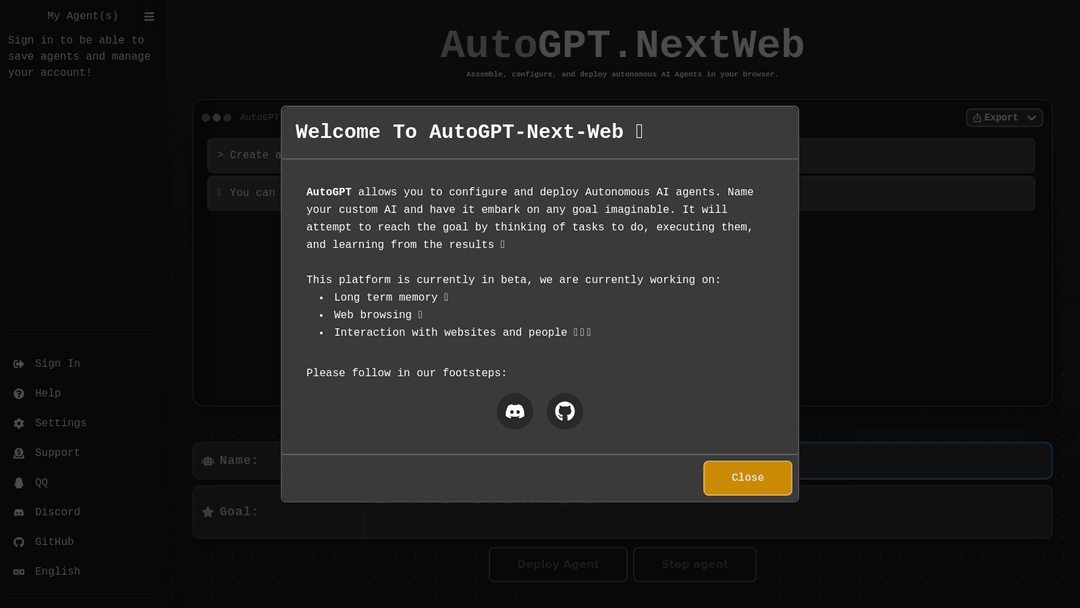The height and width of the screenshot is (608, 1080).
Task: Click the Settings gear icon
Action: pyautogui.click(x=19, y=423)
